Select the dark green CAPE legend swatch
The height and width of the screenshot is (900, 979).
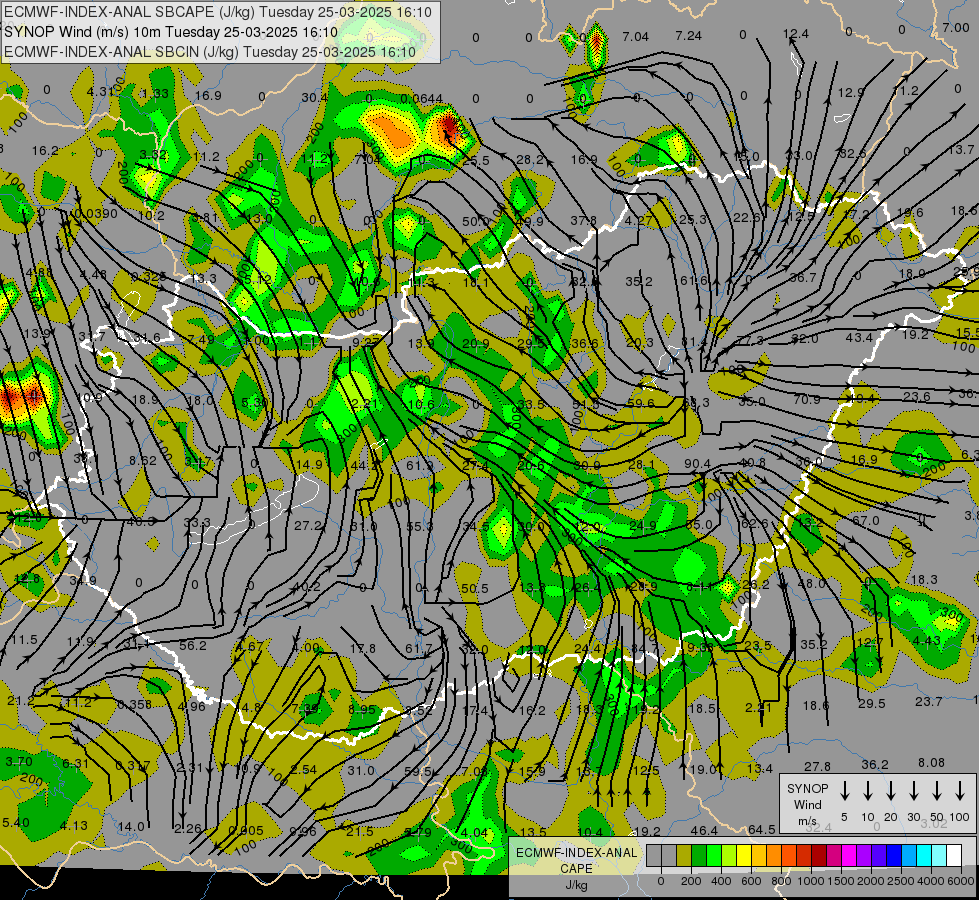click(699, 855)
